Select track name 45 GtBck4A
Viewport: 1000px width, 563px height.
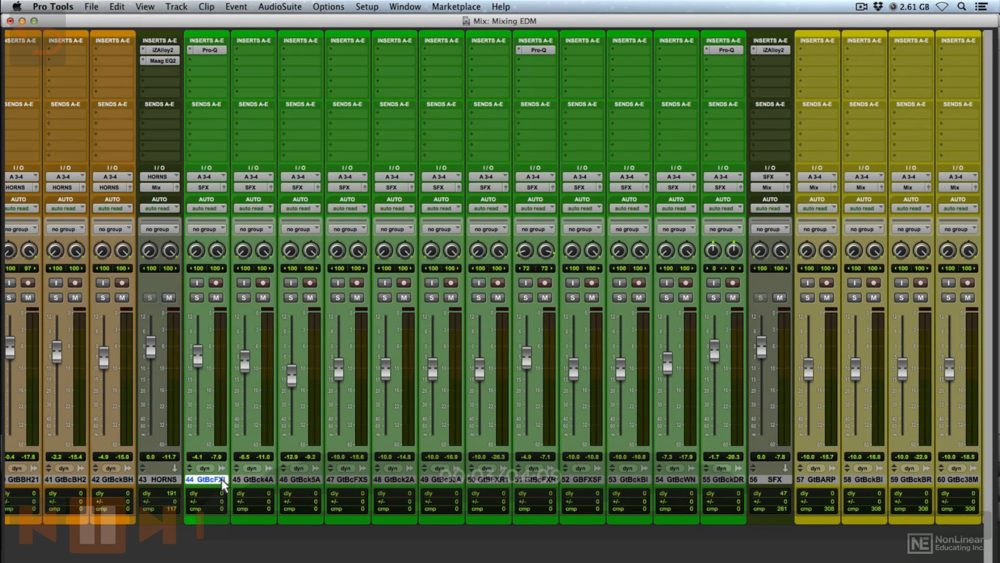(253, 479)
